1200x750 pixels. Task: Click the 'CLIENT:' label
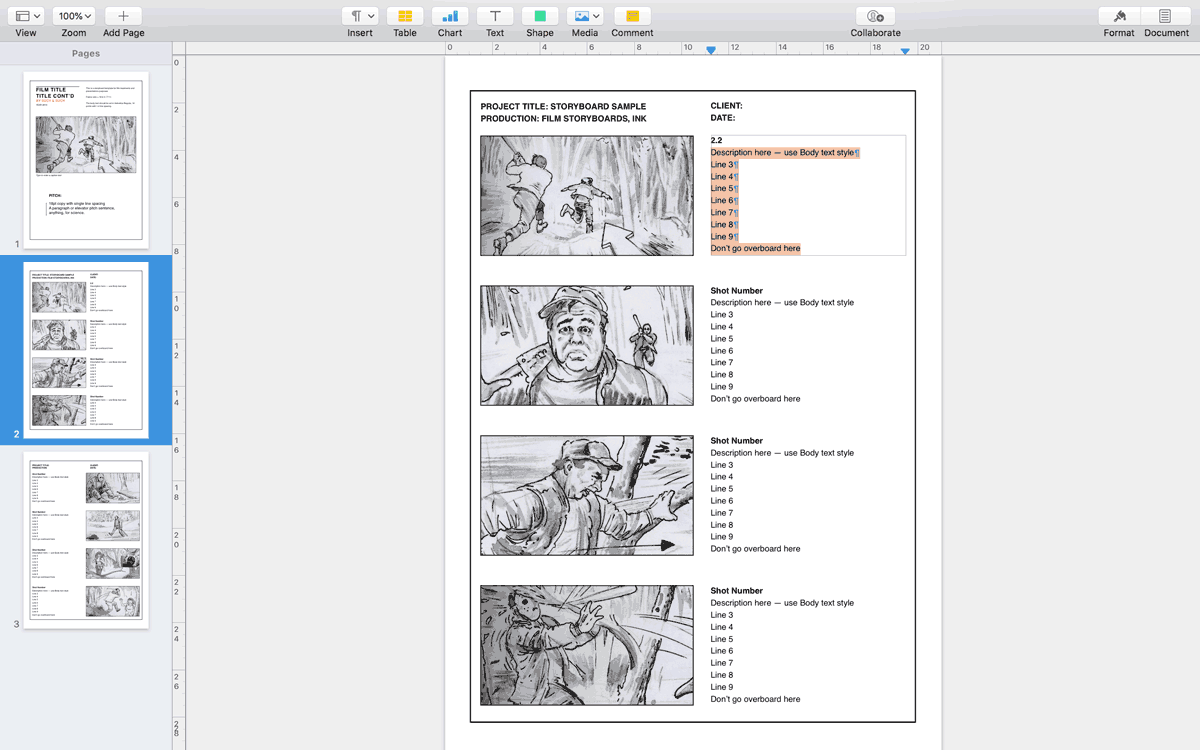(x=727, y=106)
